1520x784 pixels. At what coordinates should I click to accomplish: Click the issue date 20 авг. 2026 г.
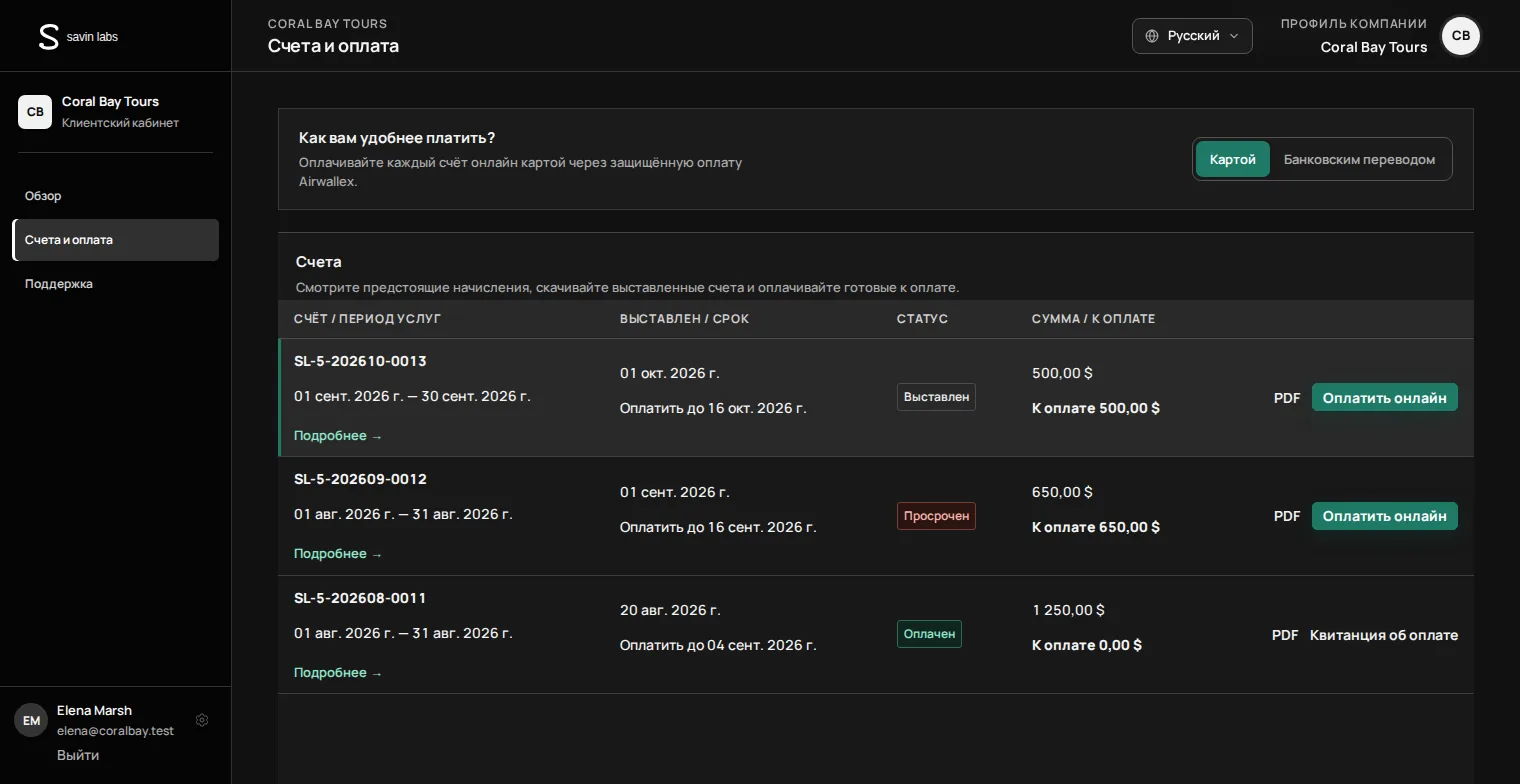[x=670, y=610]
